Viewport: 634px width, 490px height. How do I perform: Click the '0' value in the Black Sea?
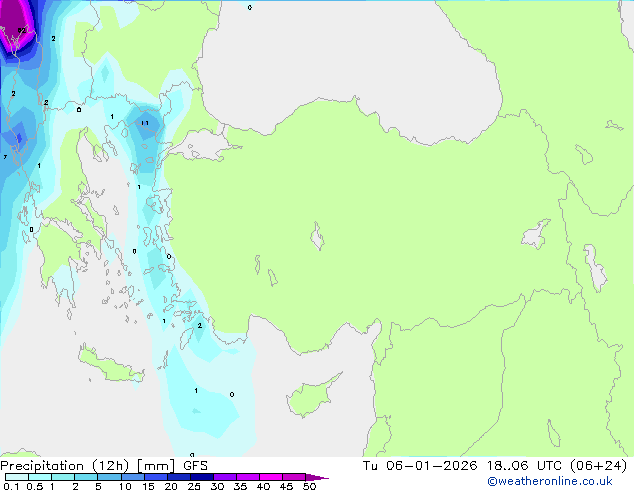[249, 7]
